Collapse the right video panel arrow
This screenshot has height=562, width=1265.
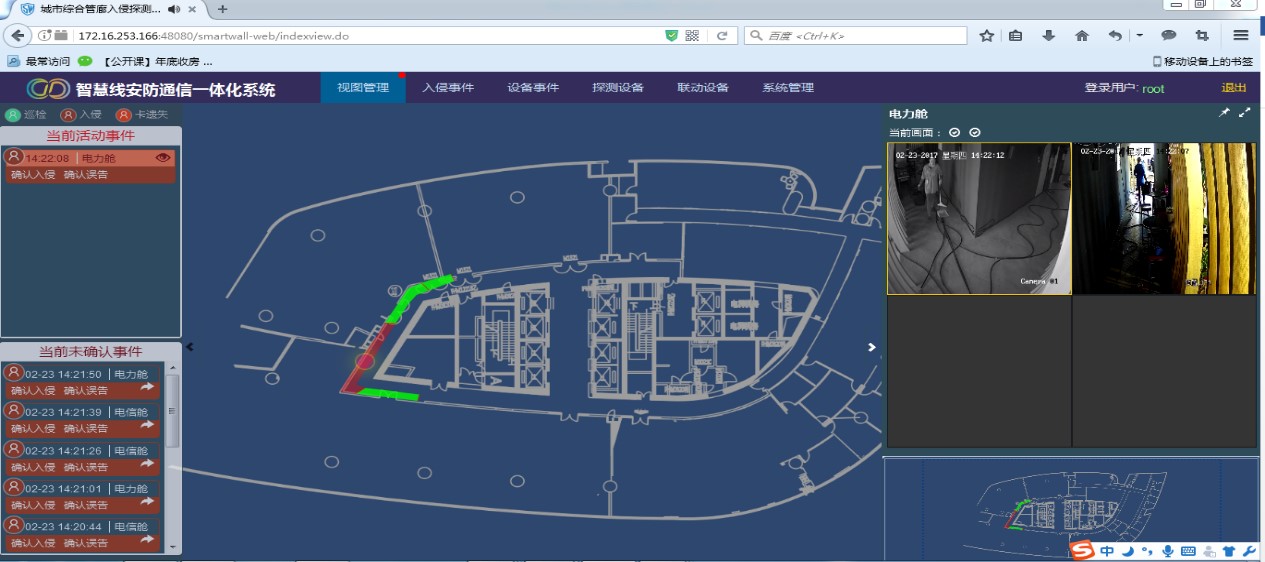point(871,347)
